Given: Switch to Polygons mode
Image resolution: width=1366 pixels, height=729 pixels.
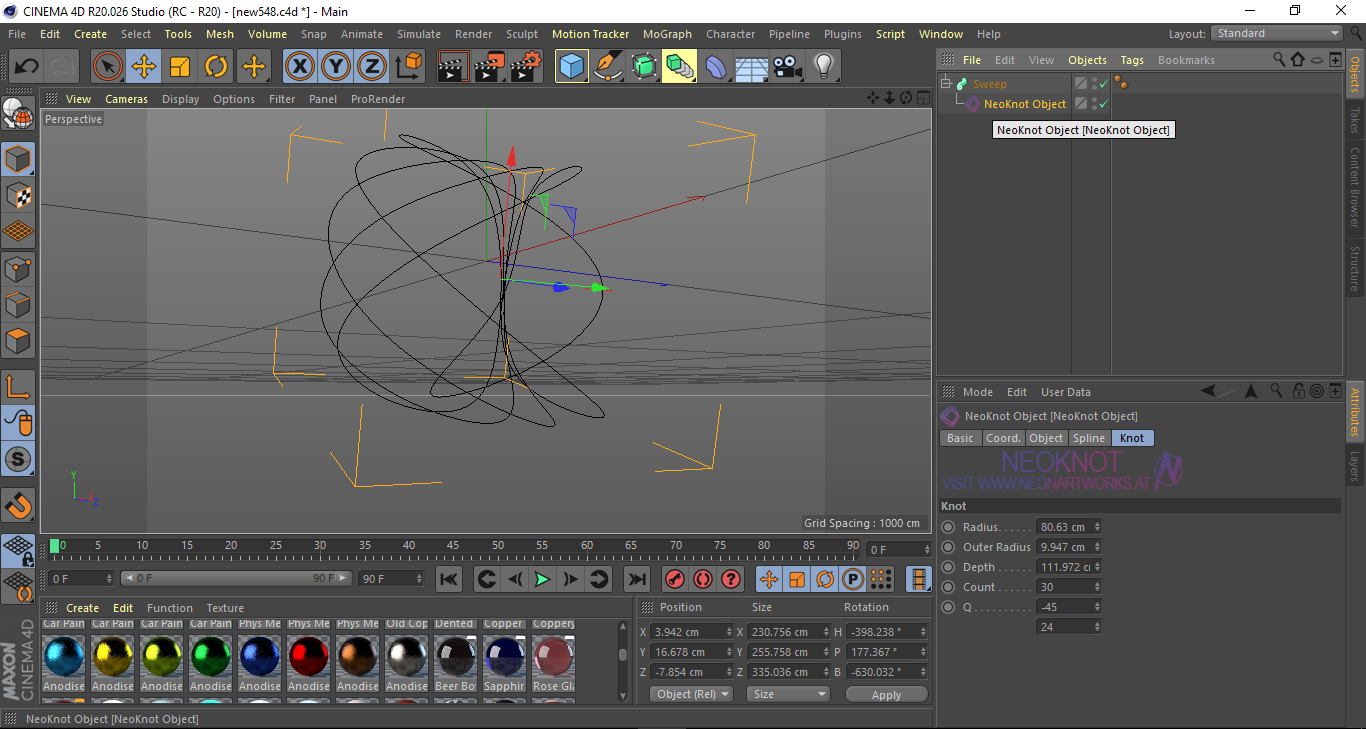Looking at the screenshot, I should pyautogui.click(x=18, y=341).
